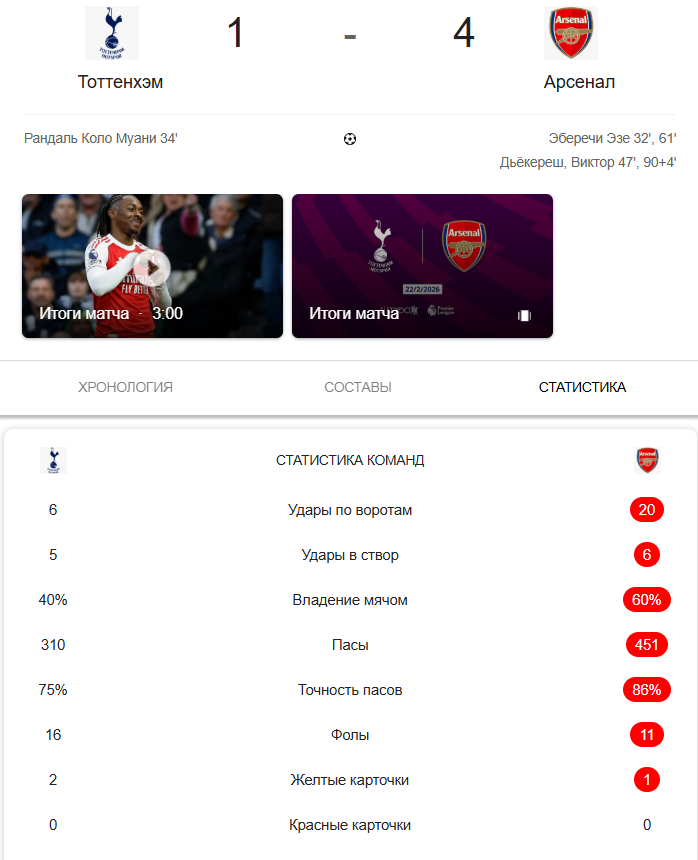
Task: Open the Итоги матча 3:00 video thumbnail
Action: click(x=152, y=266)
